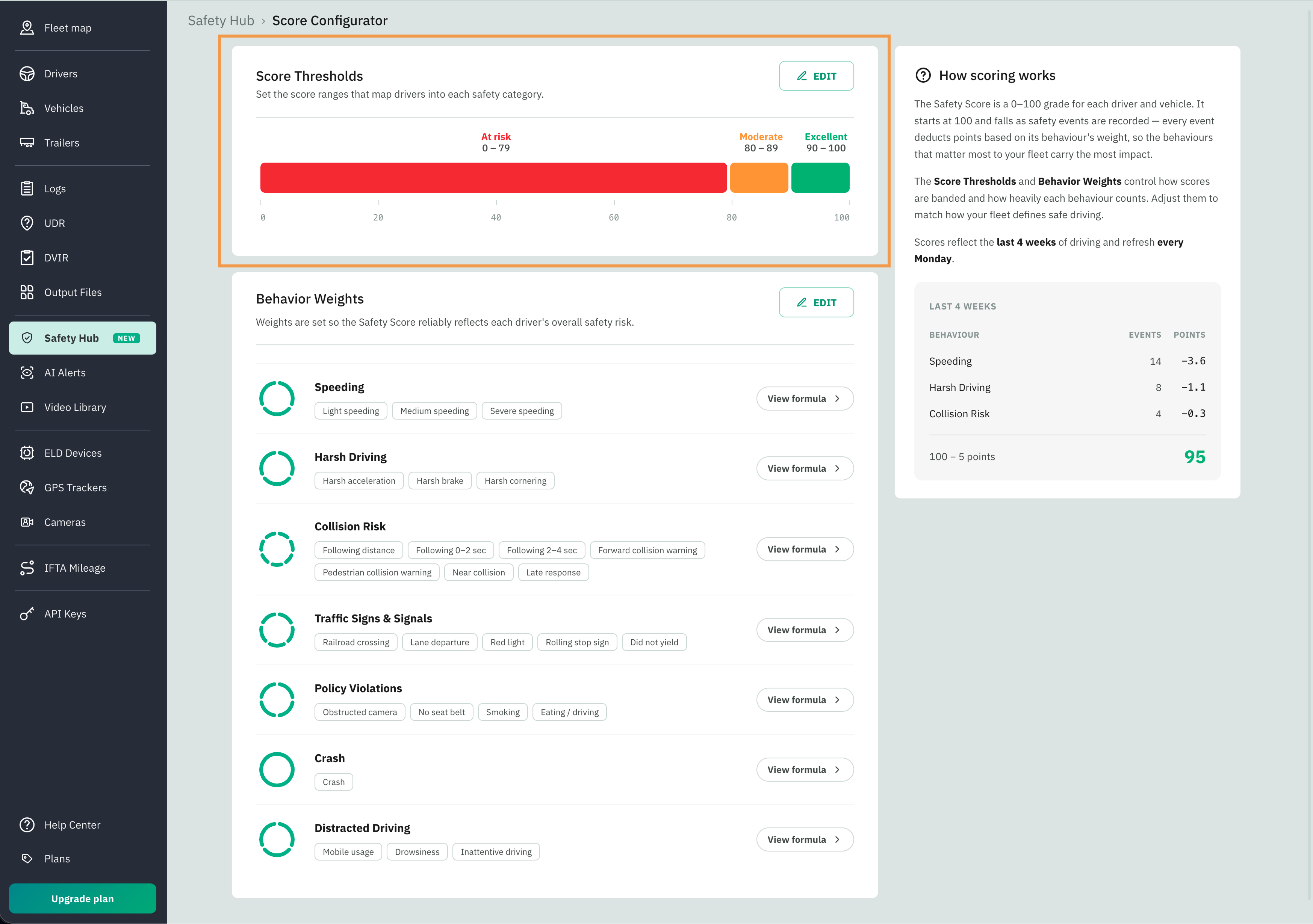Click the Plans tag icon
Image resolution: width=1313 pixels, height=924 pixels.
[27, 858]
